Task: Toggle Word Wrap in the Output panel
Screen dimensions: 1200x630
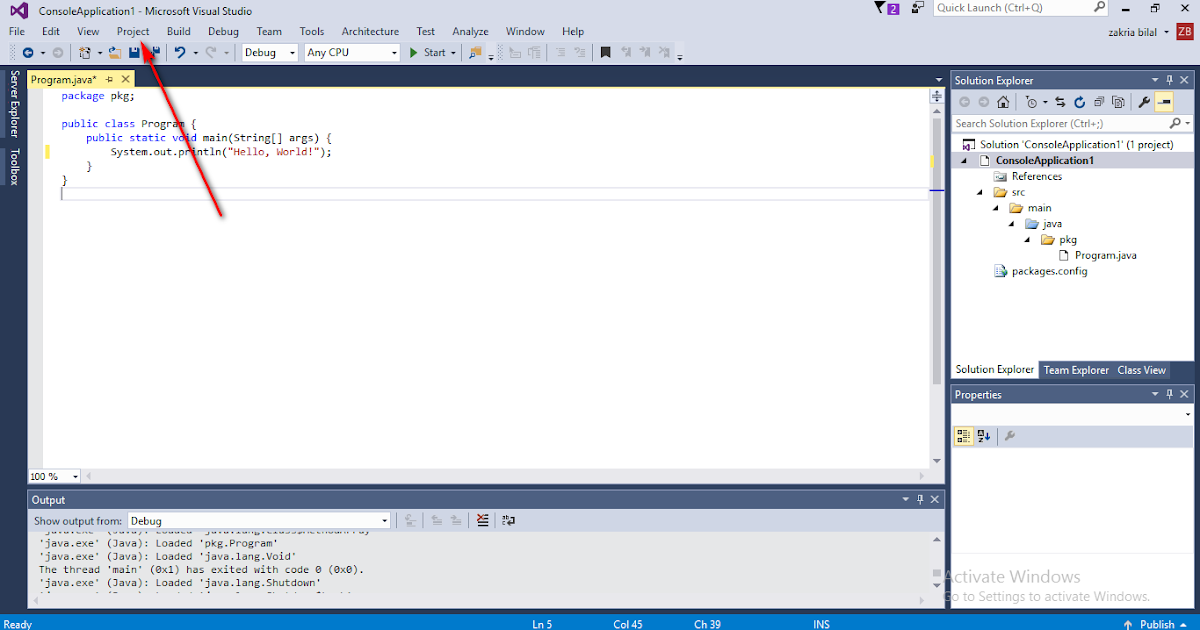Action: 508,520
